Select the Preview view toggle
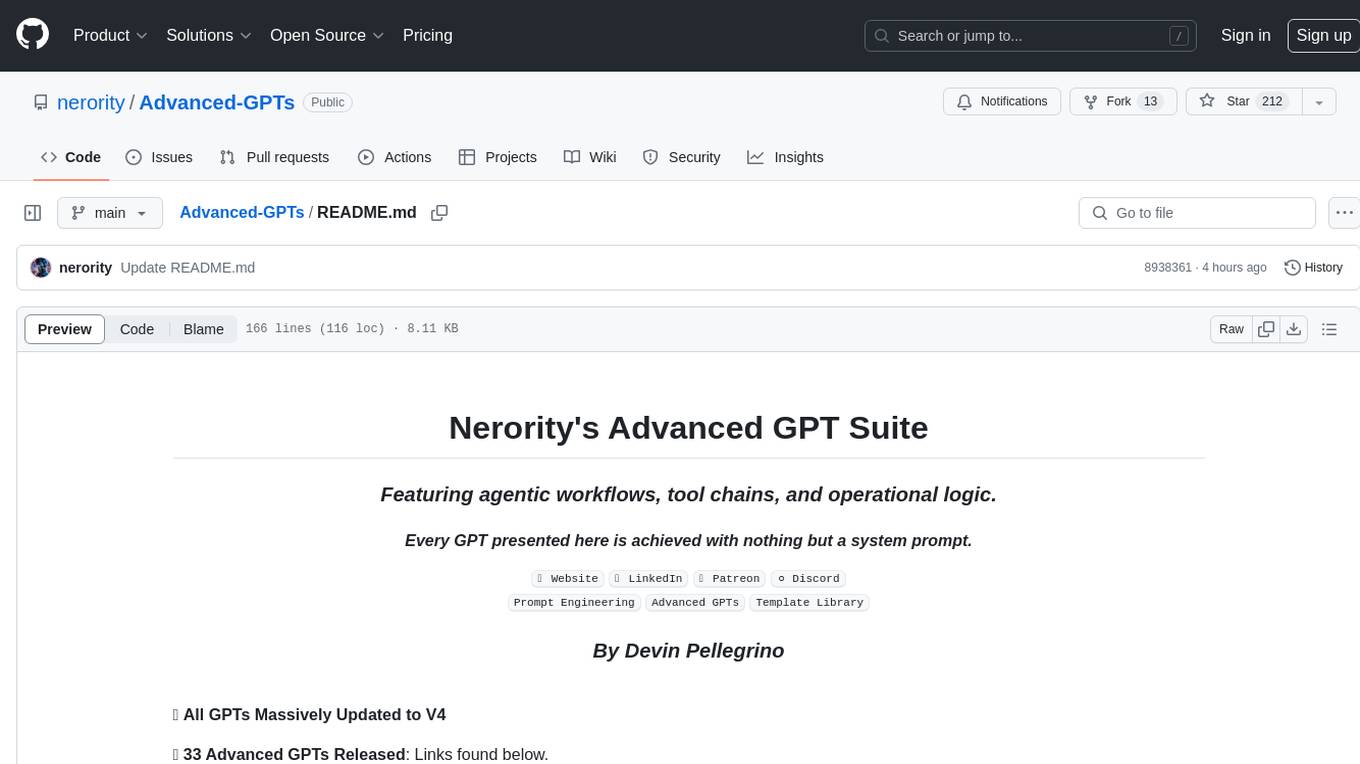Viewport: 1360px width, 764px height. [65, 329]
